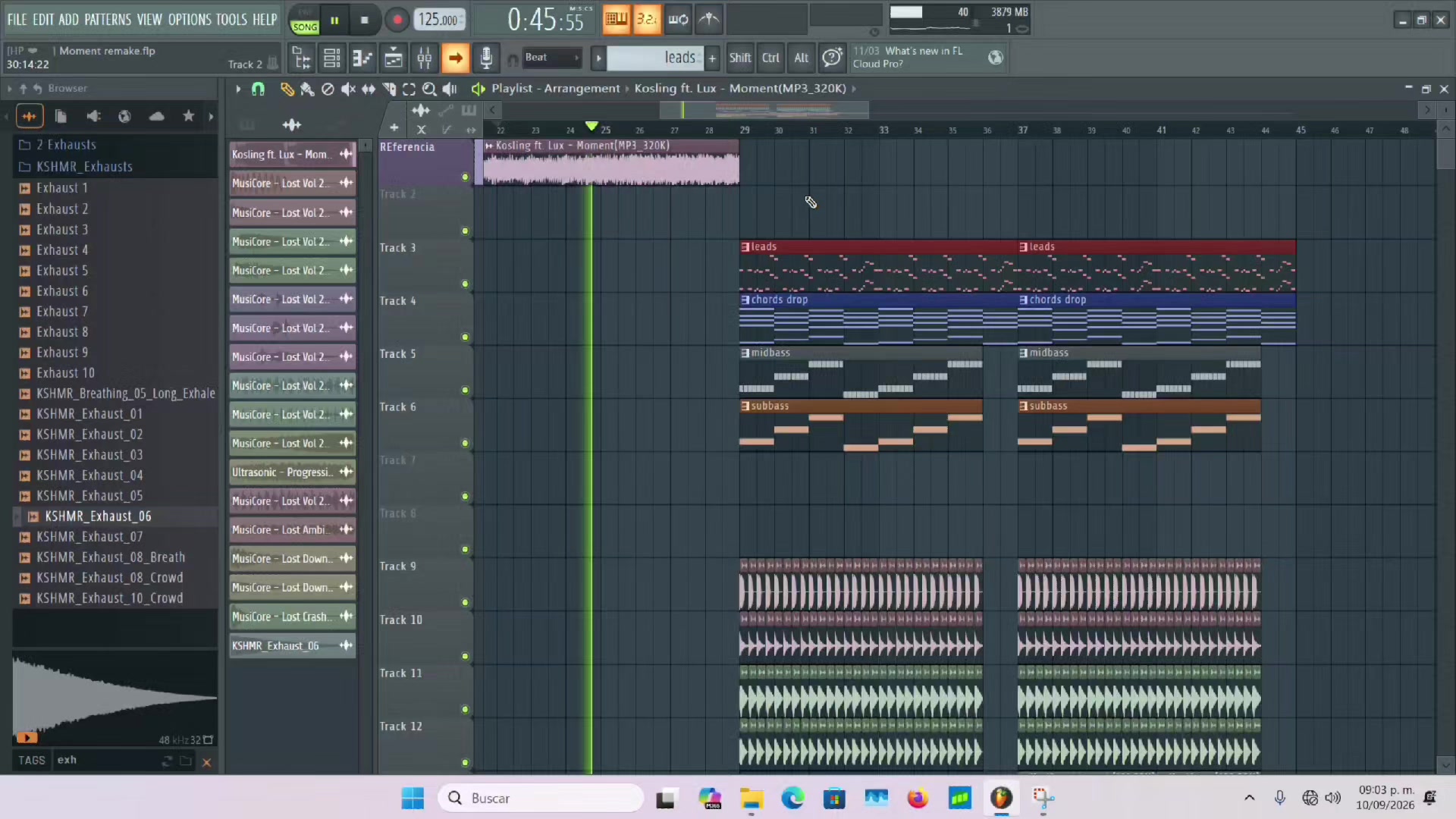Select the Delete tool in playlist
The height and width of the screenshot is (819, 1456).
328,89
